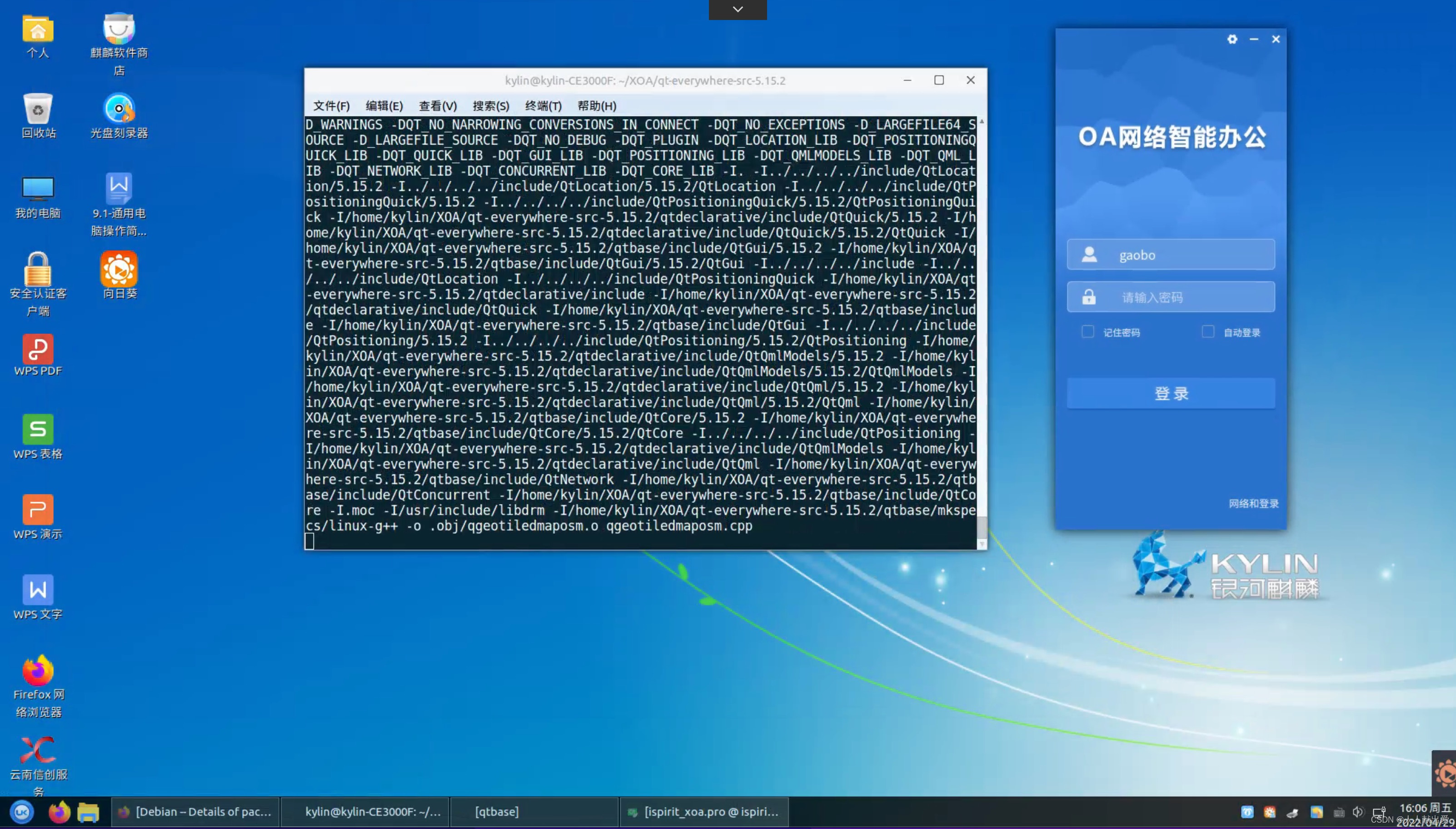Click sunflower side panel at right edge
This screenshot has height=829, width=1456.
pyautogui.click(x=1445, y=773)
